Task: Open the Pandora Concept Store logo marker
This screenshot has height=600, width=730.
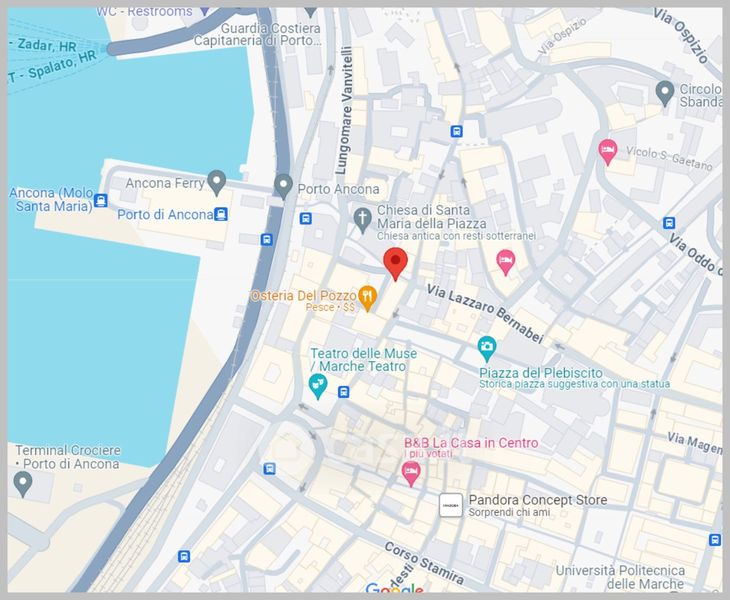Action: click(x=451, y=506)
